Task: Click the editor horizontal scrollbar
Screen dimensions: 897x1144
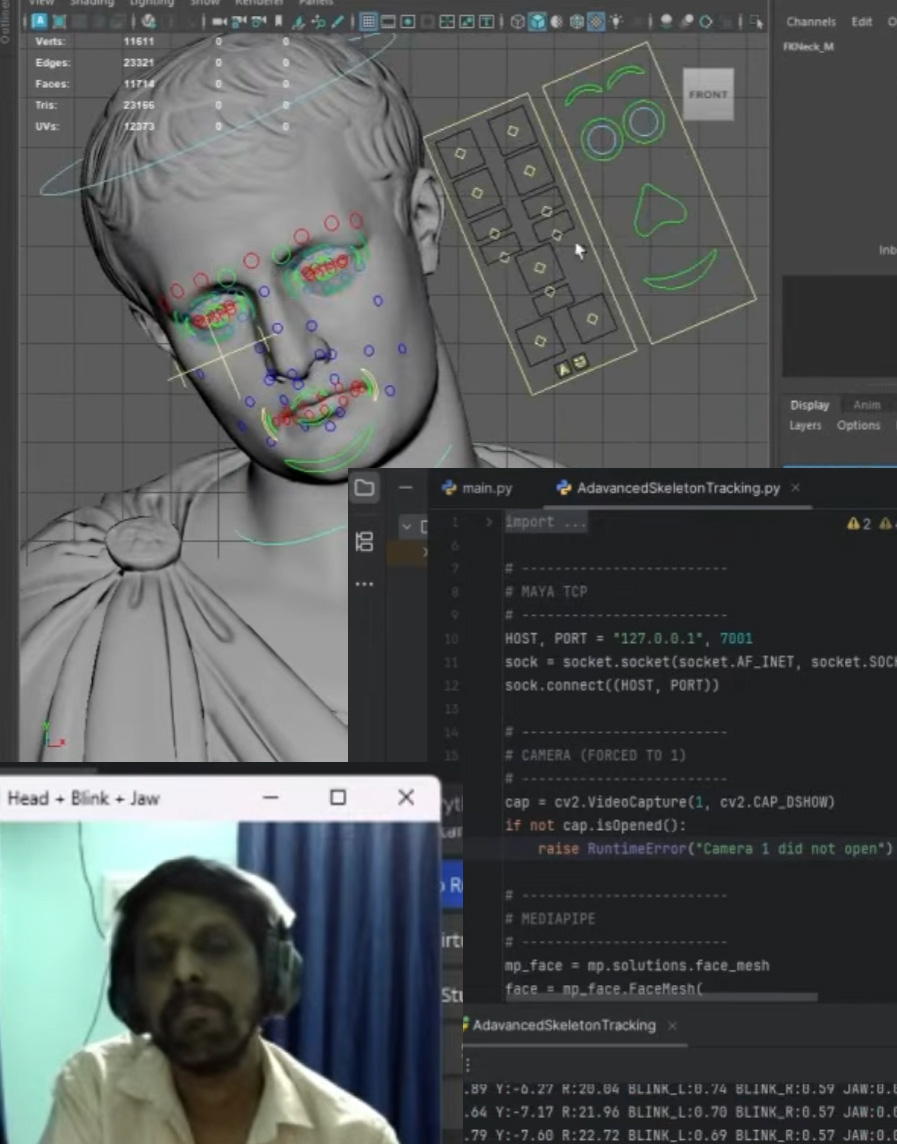Action: coord(661,997)
